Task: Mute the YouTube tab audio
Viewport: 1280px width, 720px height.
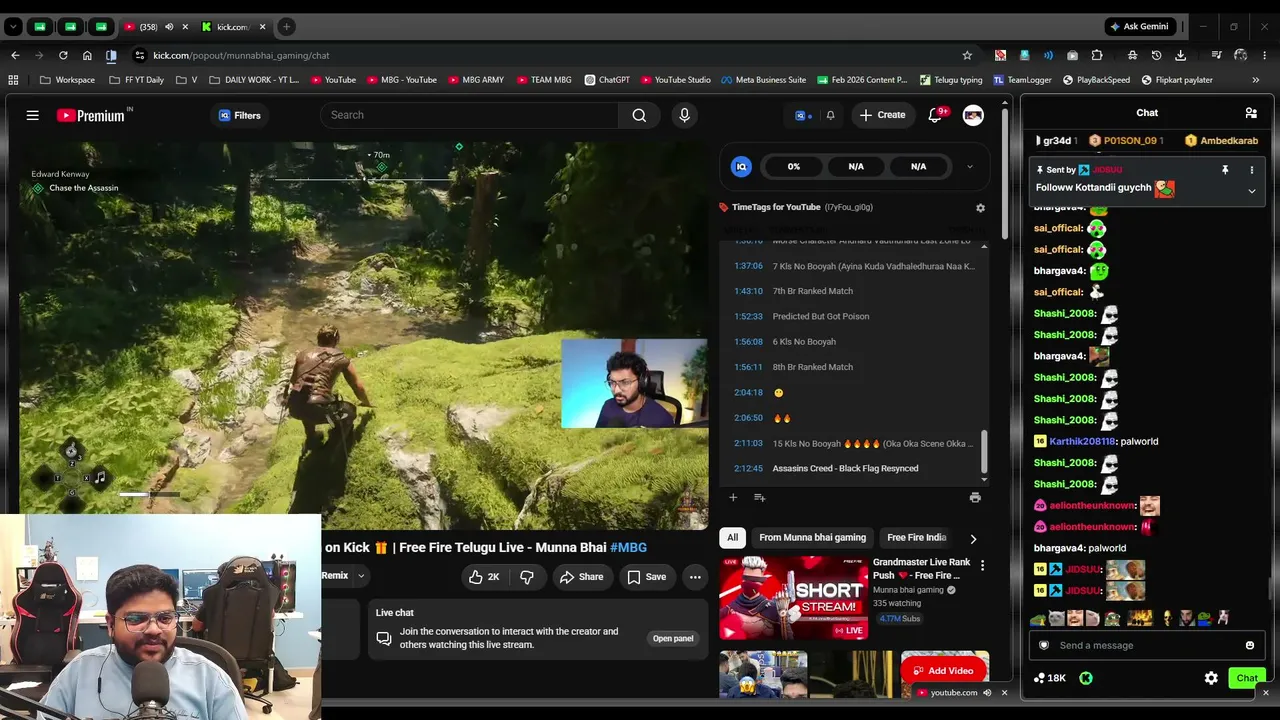Action: (x=168, y=27)
